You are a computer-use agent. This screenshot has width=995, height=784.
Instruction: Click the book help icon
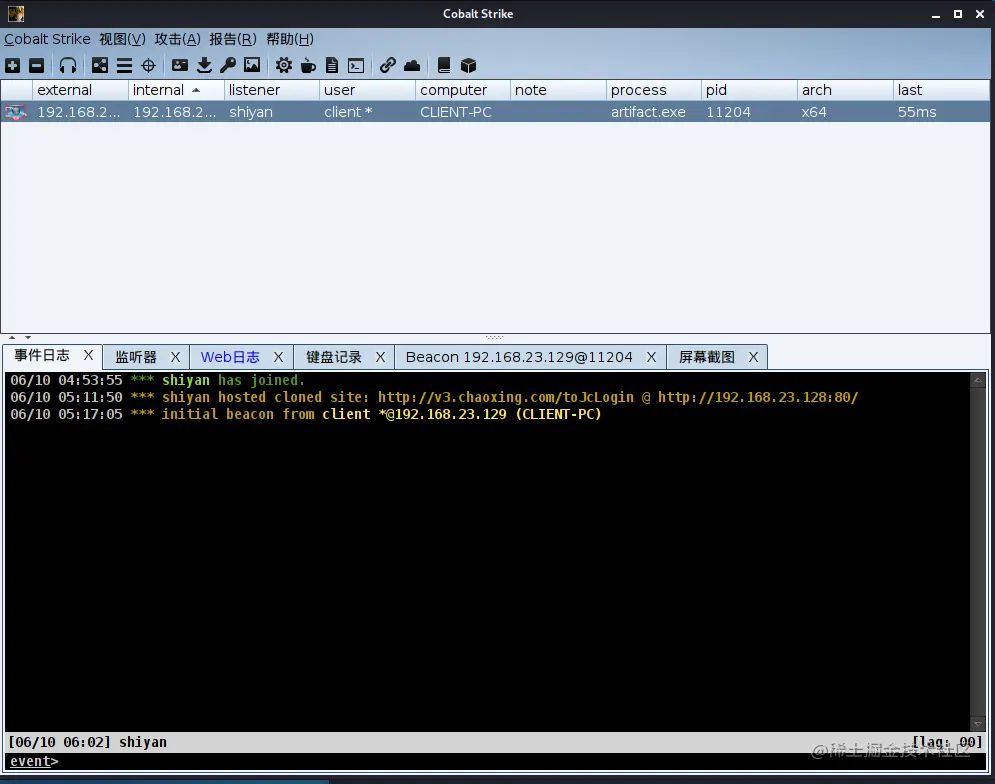(444, 65)
